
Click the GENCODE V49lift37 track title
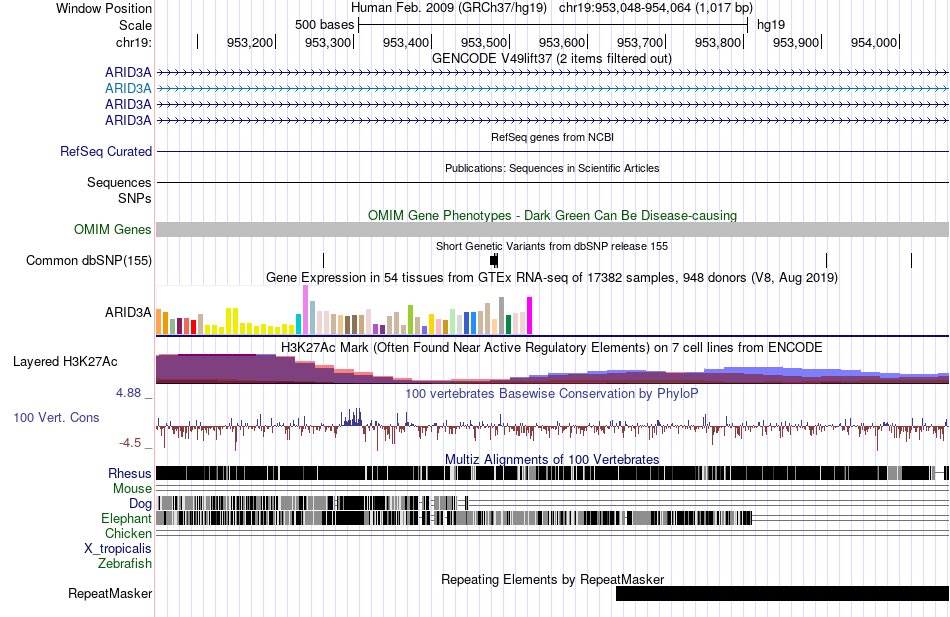[552, 59]
